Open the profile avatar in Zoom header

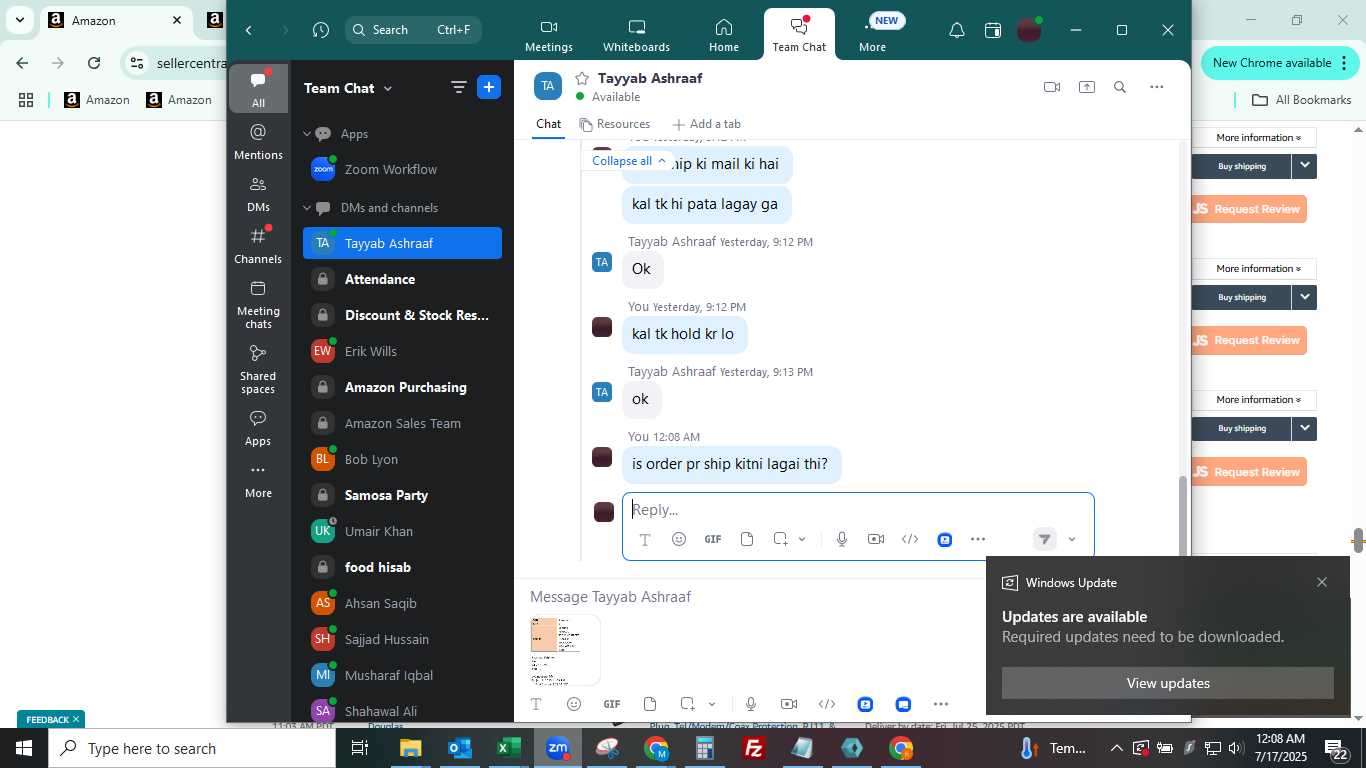pyautogui.click(x=1029, y=30)
